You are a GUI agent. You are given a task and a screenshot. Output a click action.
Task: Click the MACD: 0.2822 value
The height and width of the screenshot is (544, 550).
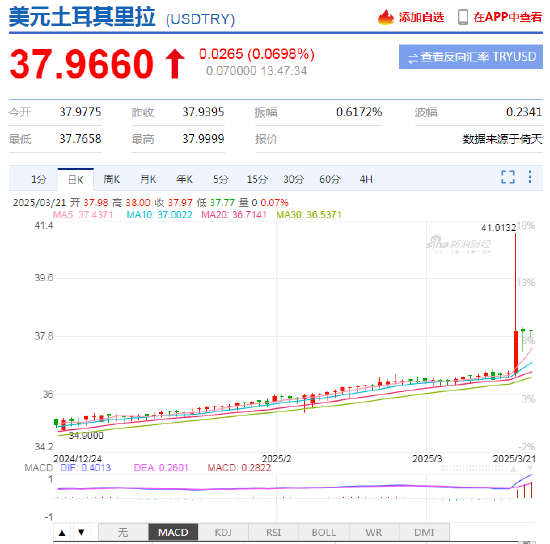click(239, 468)
